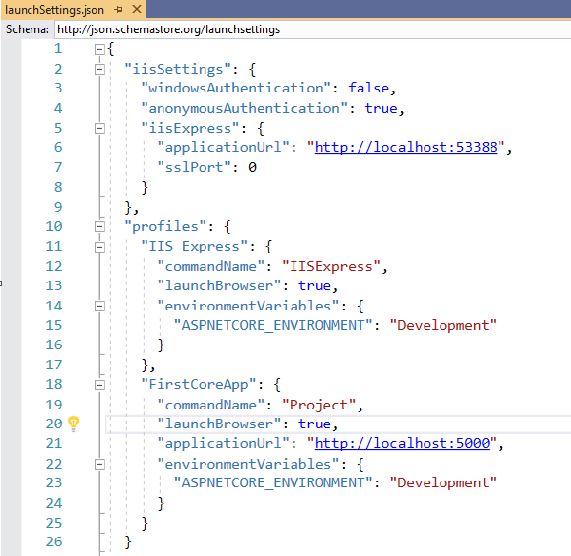Click the "commandName" key on line 19

tap(211, 404)
